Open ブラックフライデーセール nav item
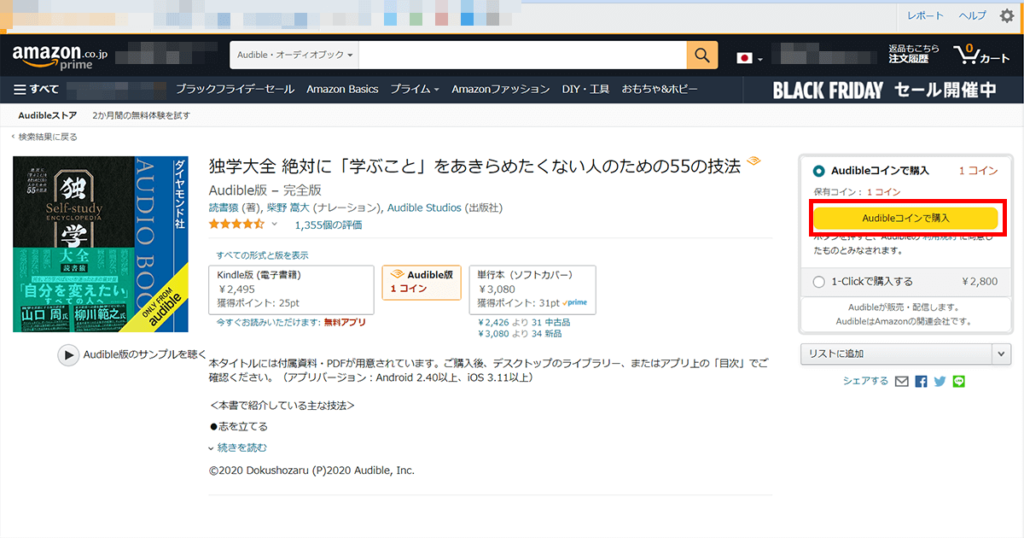1024x538 pixels. [x=235, y=89]
